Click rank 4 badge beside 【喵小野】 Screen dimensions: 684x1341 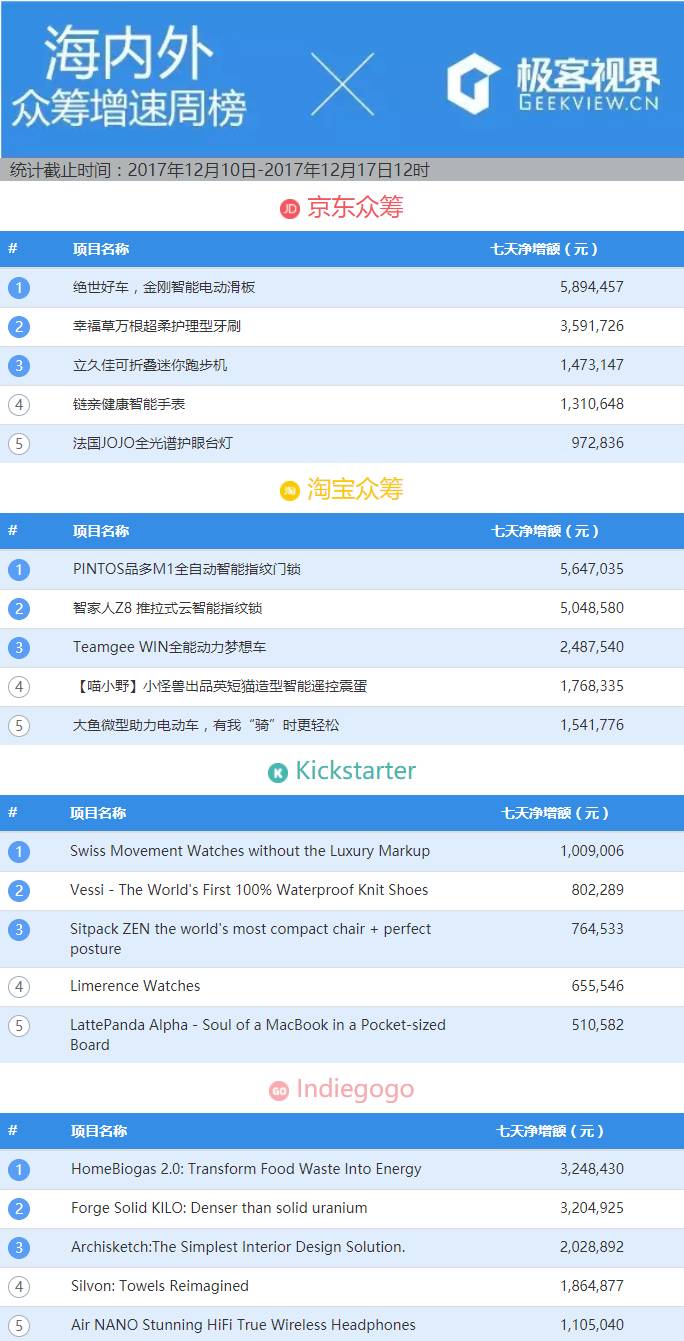(x=19, y=687)
